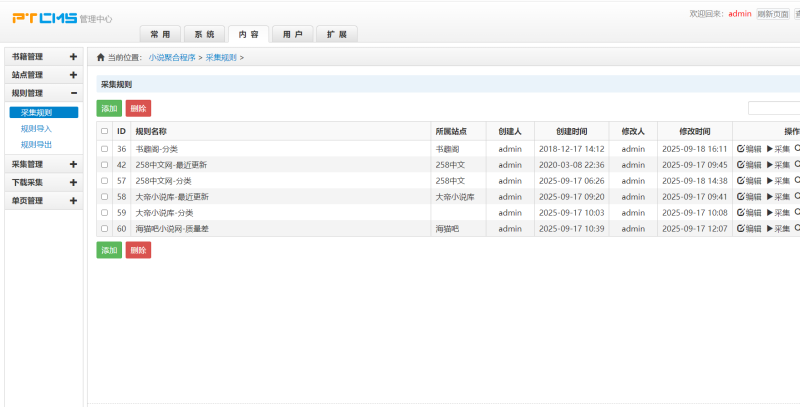Switch to the 常用 tab
This screenshot has width=800, height=407.
point(160,34)
